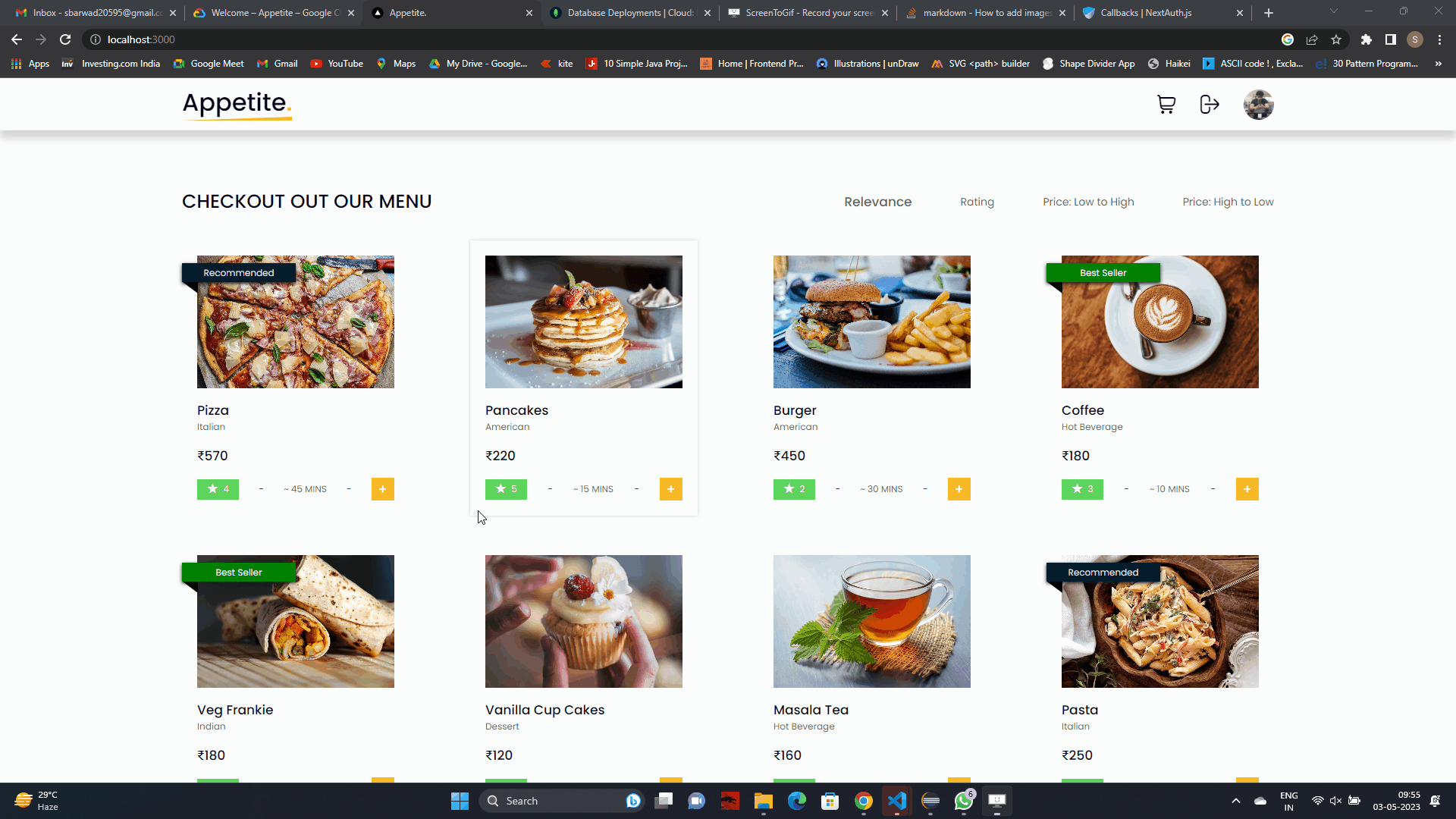Add Pizza to cart with plus button
This screenshot has height=819, width=1456.
point(382,489)
